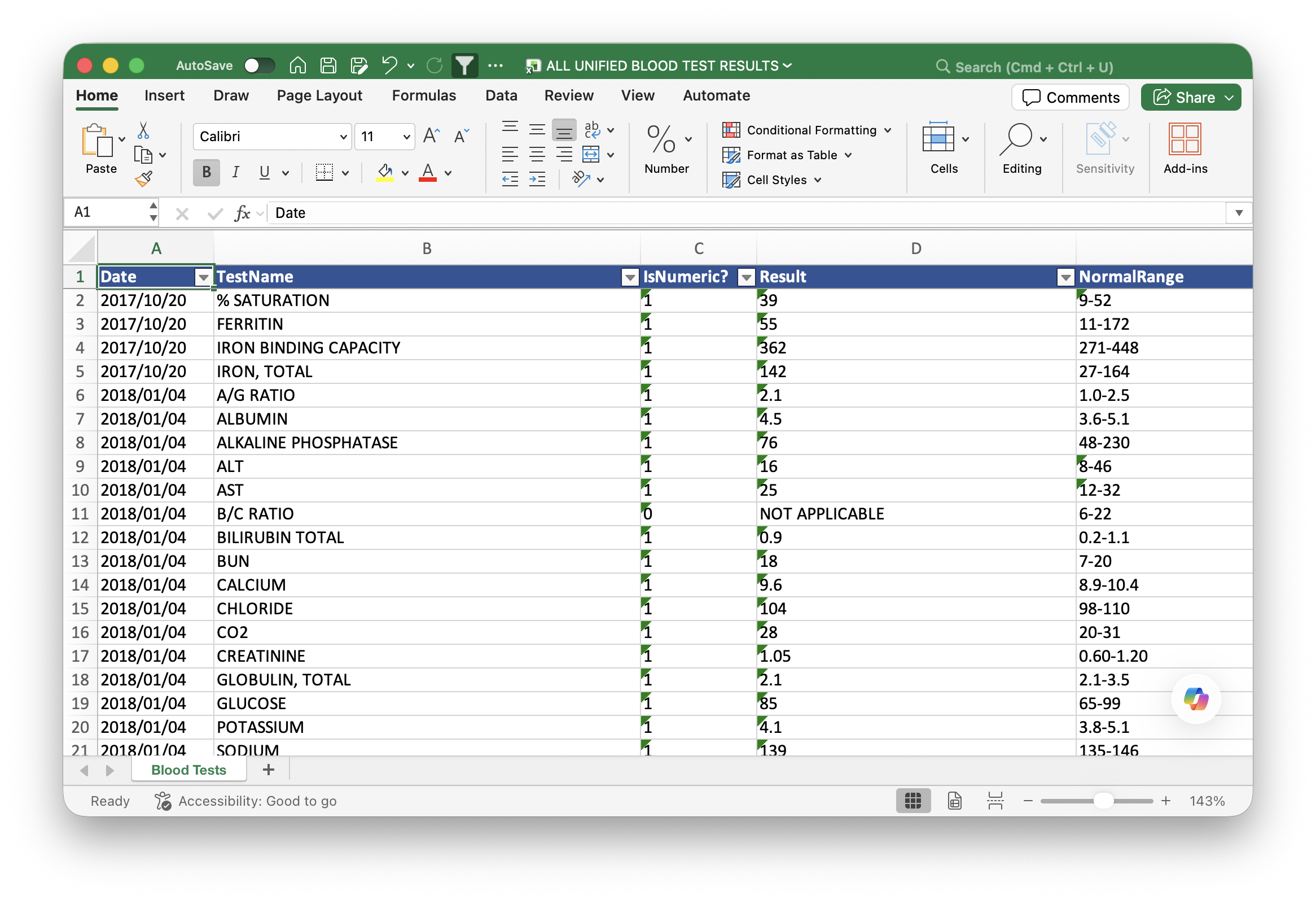Image resolution: width=1316 pixels, height=900 pixels.
Task: Click the Copy icon
Action: pos(143,155)
